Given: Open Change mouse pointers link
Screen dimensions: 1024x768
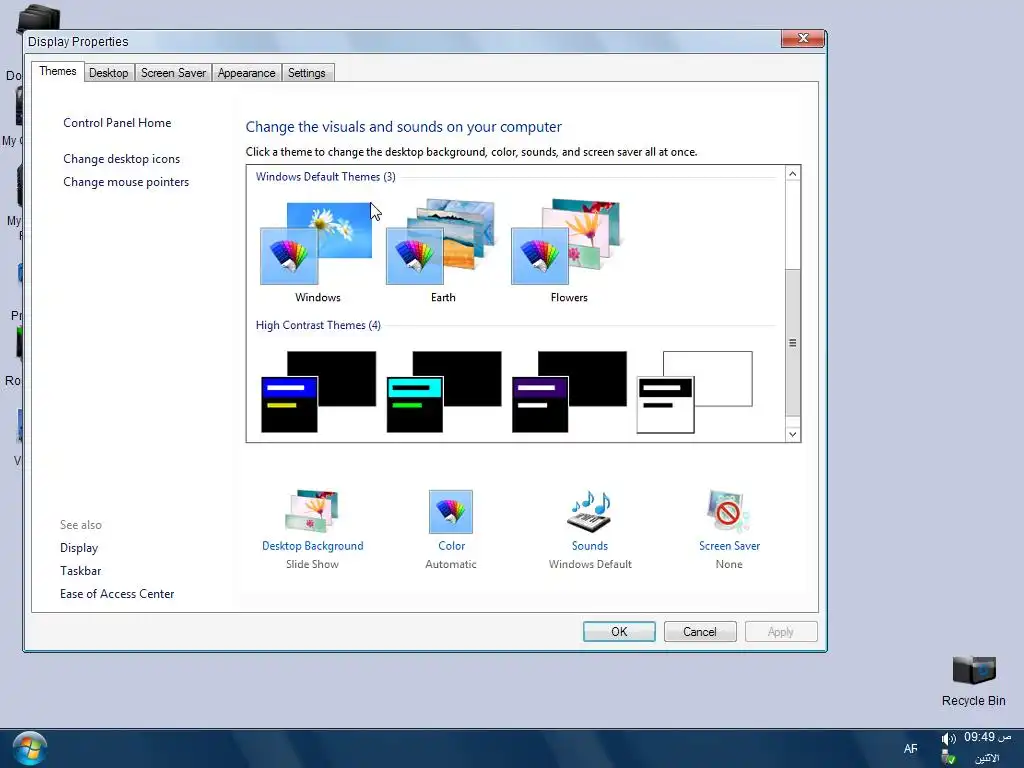Looking at the screenshot, I should pos(126,182).
